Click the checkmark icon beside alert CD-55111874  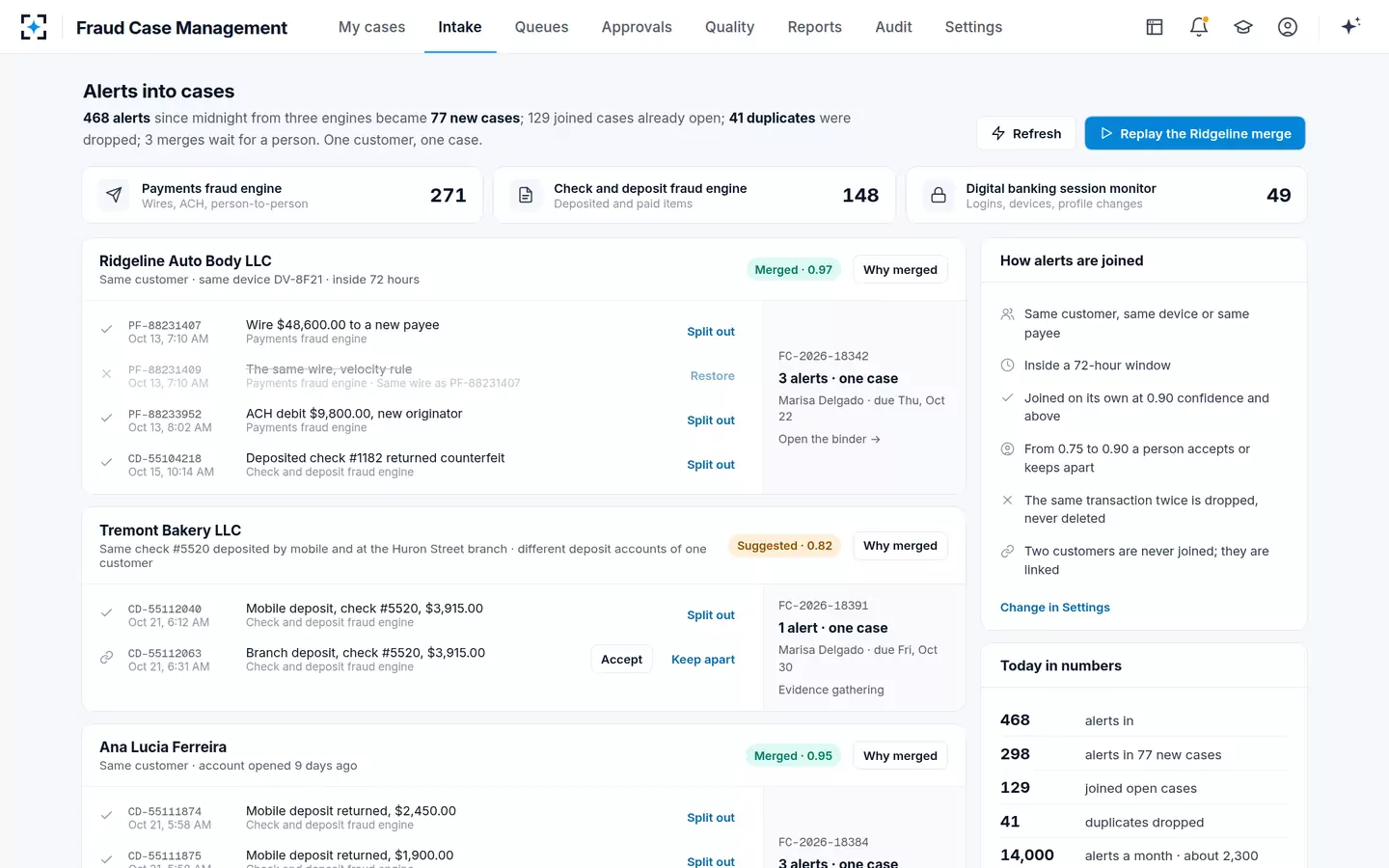pyautogui.click(x=107, y=817)
